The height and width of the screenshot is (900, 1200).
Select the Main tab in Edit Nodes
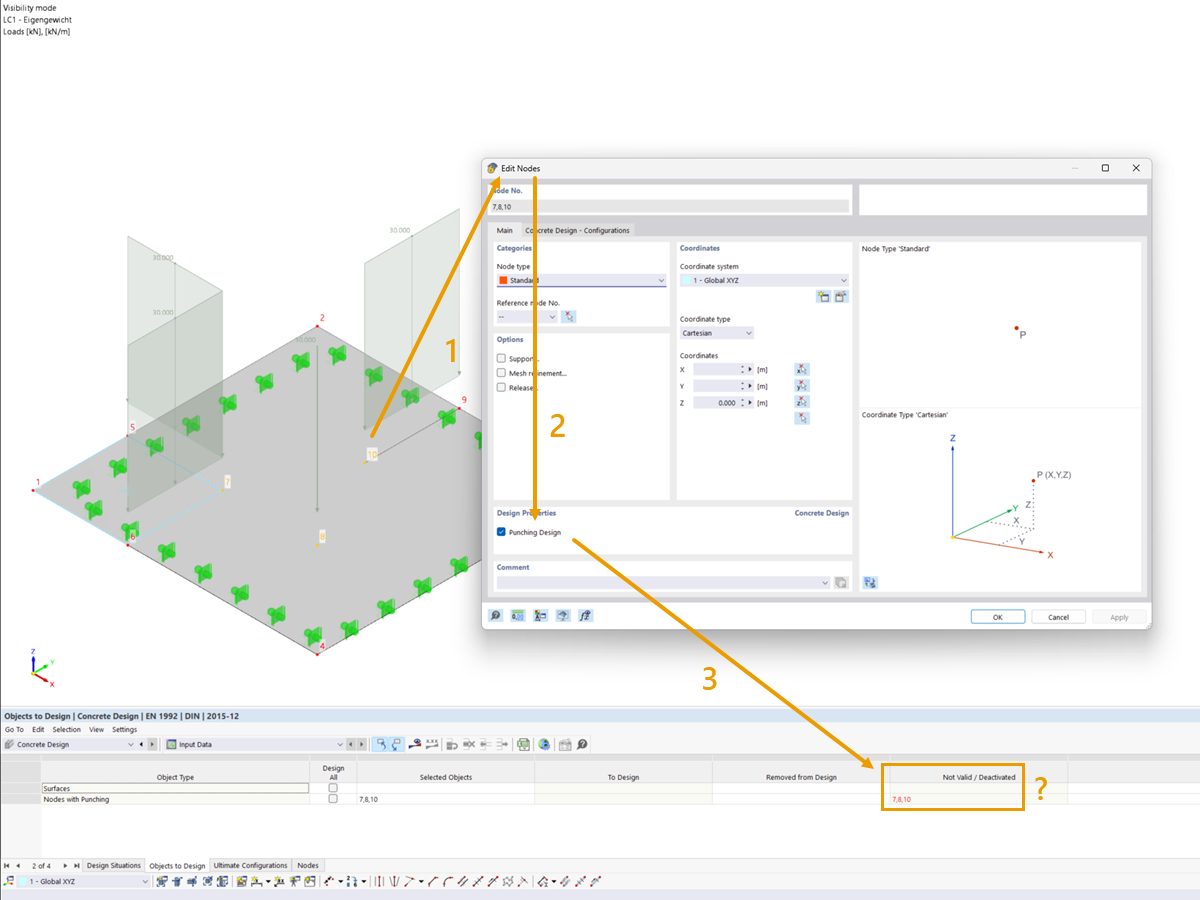[x=505, y=230]
